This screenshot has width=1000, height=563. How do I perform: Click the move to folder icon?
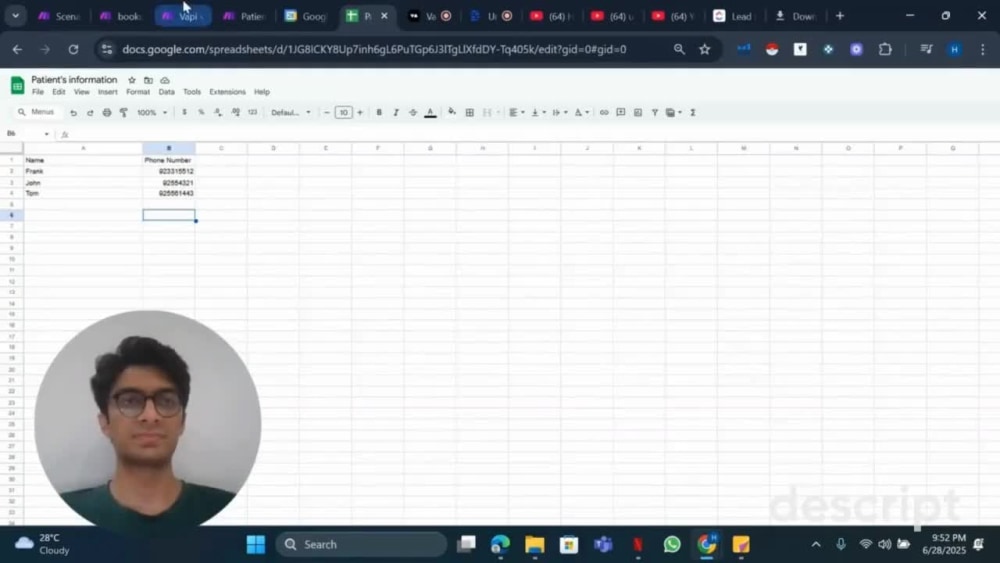click(148, 80)
